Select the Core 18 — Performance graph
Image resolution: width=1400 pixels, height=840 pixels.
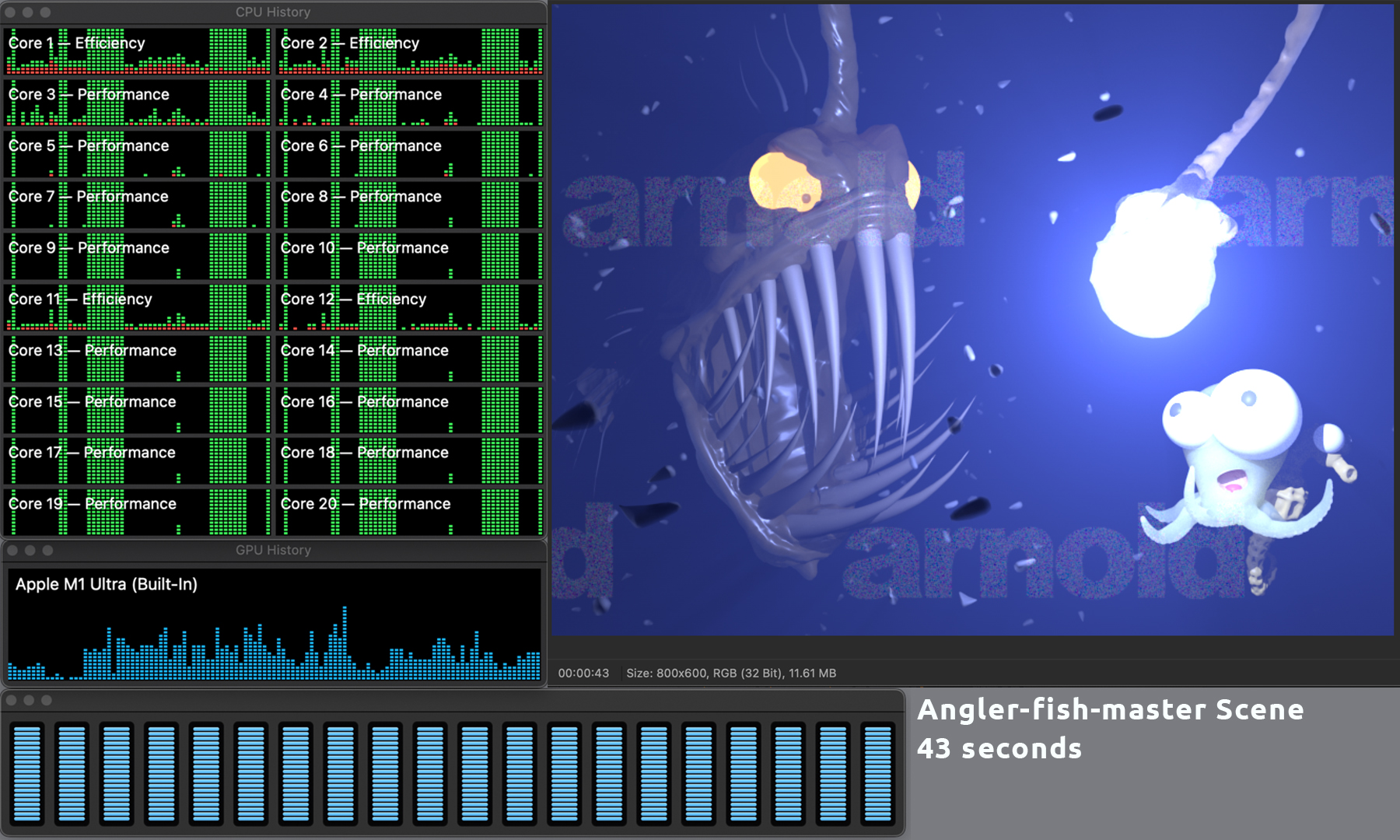click(410, 460)
